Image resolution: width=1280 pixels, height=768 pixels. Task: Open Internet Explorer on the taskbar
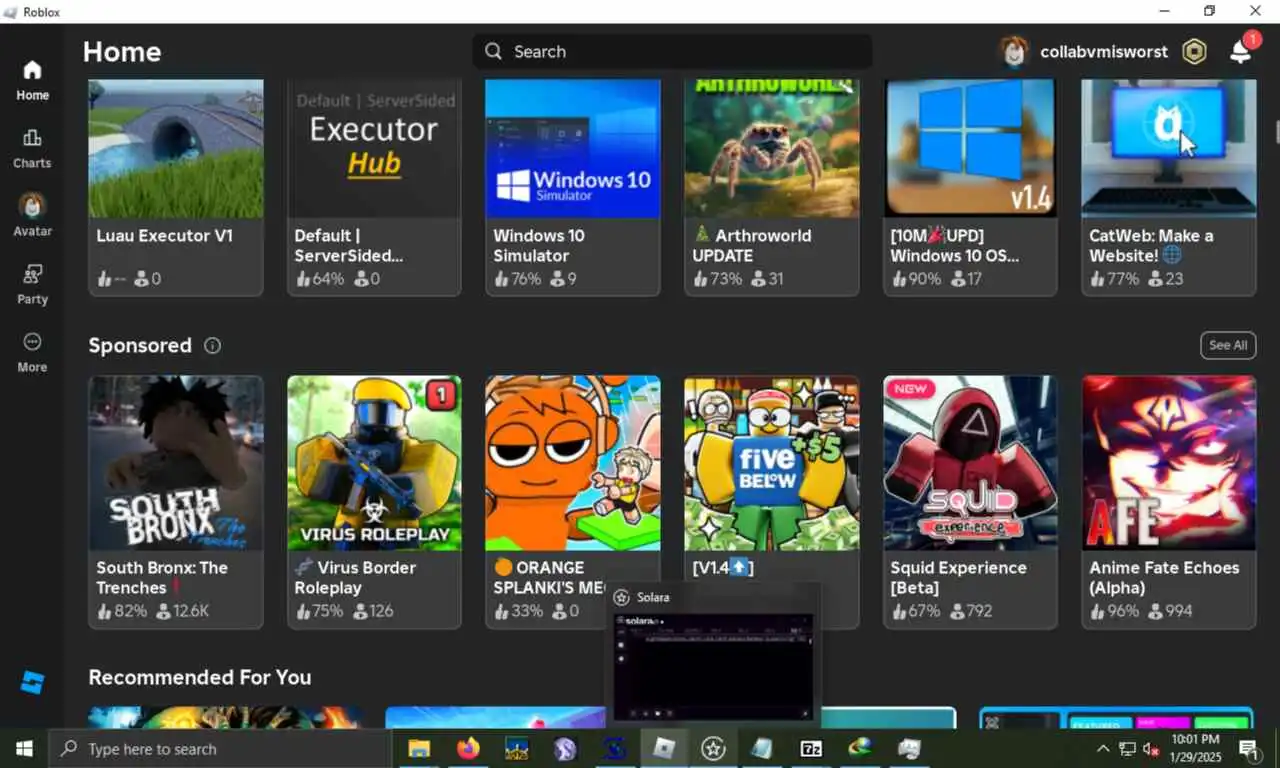point(860,748)
